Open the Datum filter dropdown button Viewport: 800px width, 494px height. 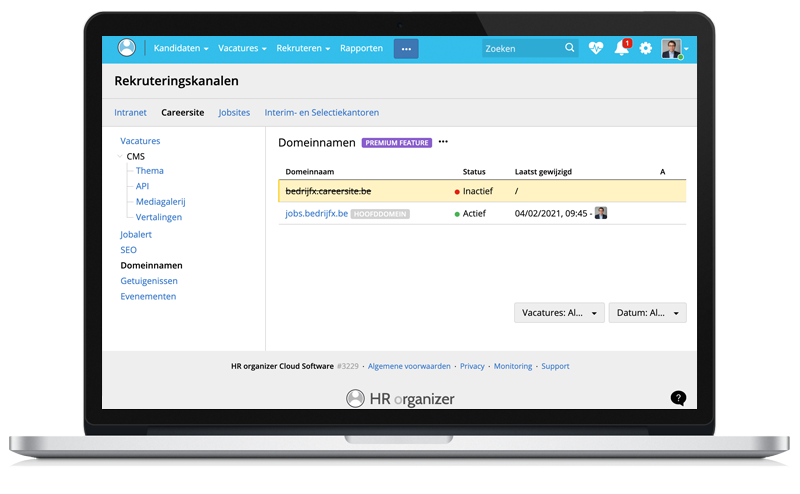coord(647,313)
